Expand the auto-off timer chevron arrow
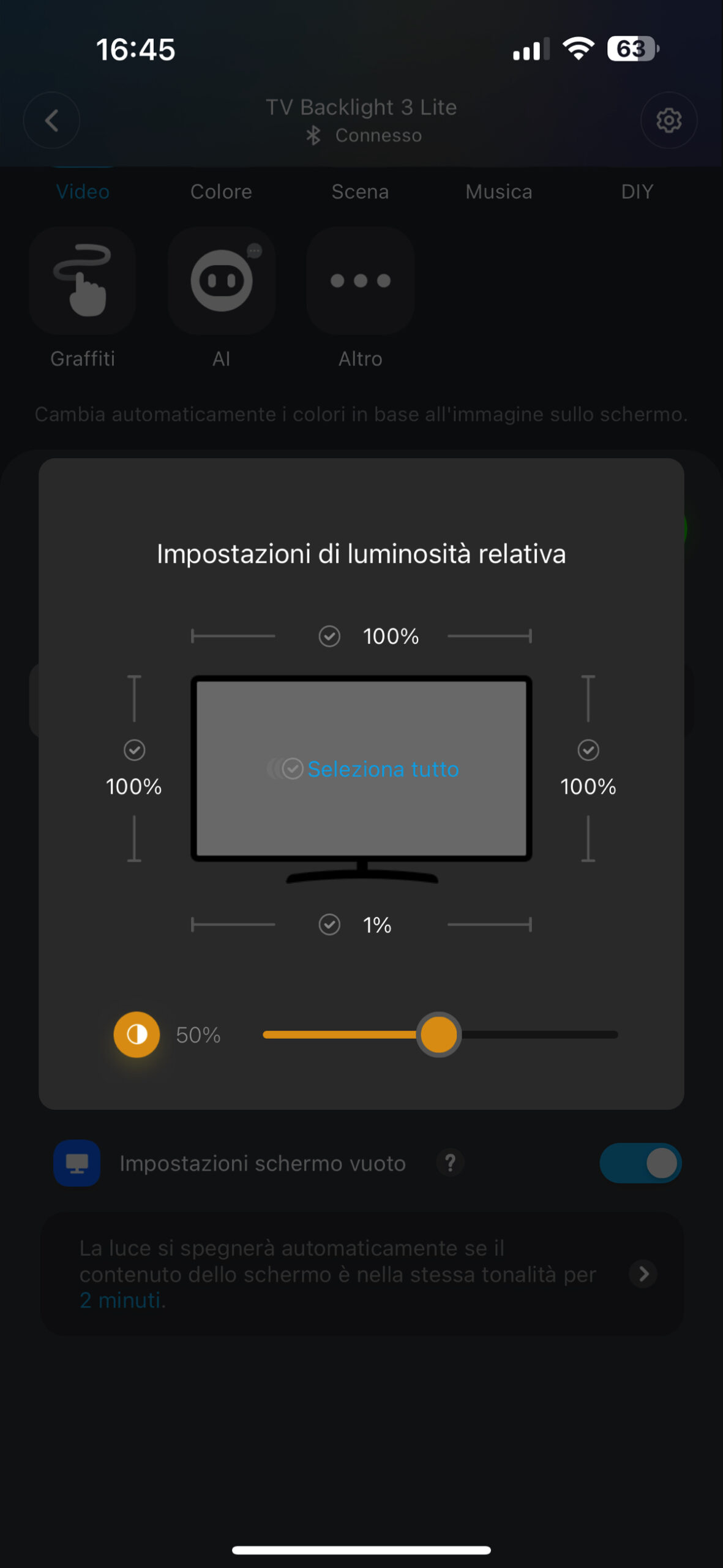 click(x=643, y=1274)
